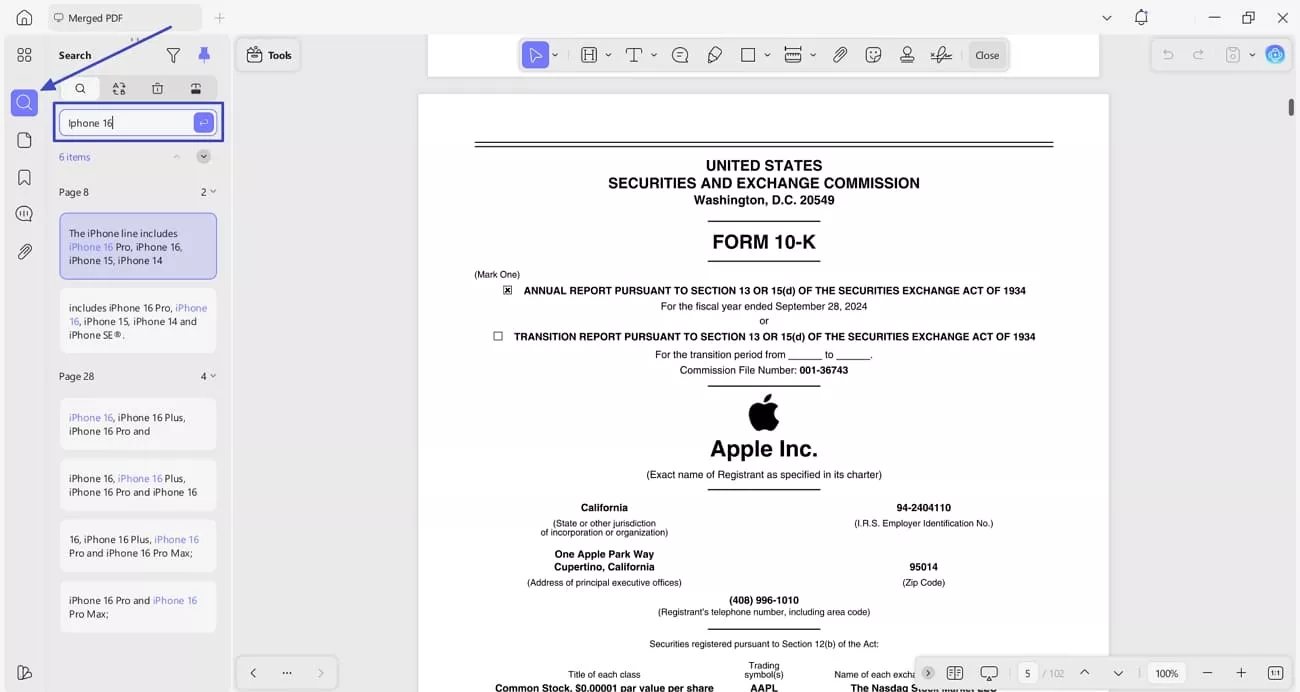Select the rectangle shape tool
The height and width of the screenshot is (692, 1300).
click(x=748, y=55)
